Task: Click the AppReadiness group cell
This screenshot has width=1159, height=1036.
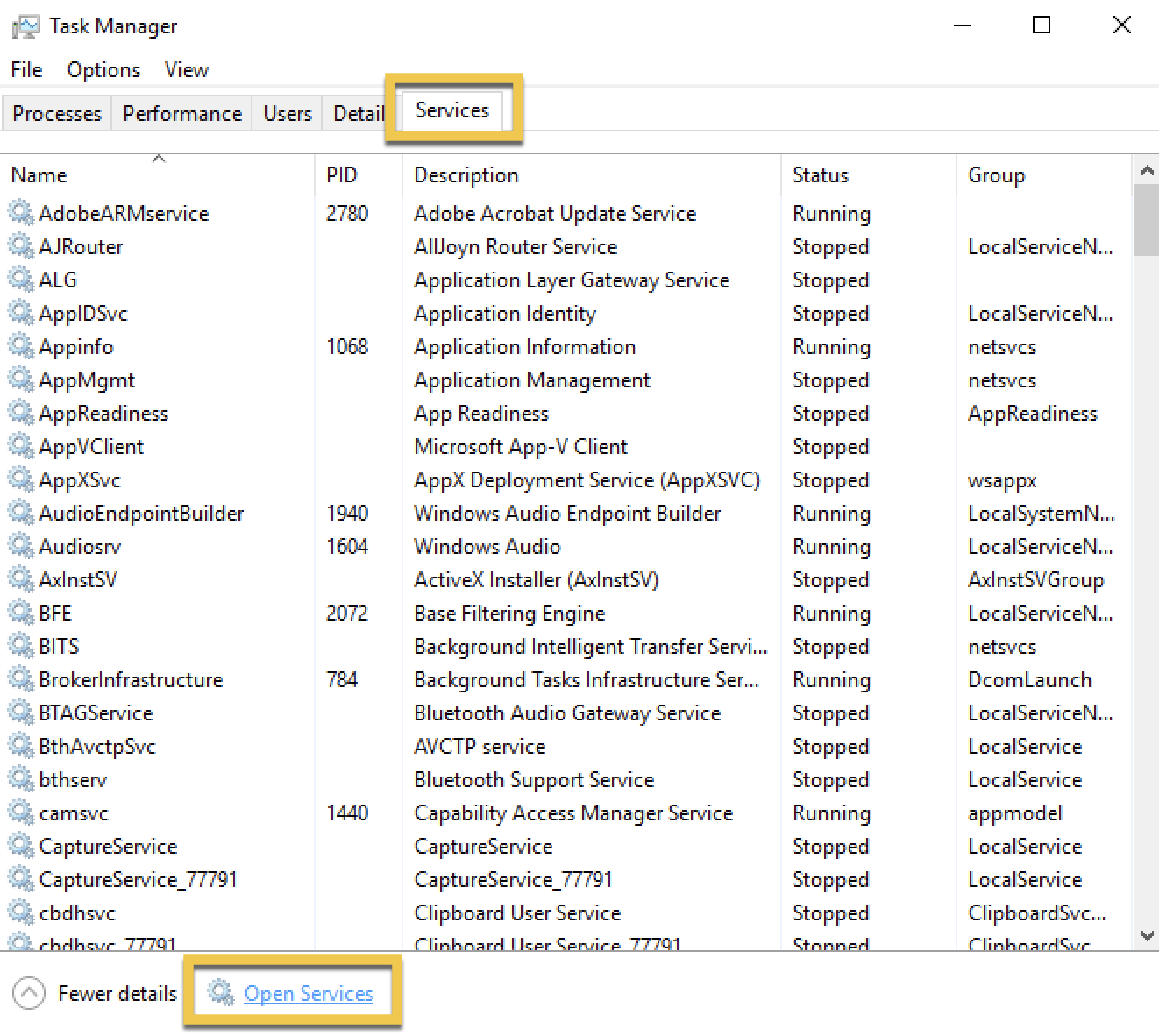Action: [1033, 414]
